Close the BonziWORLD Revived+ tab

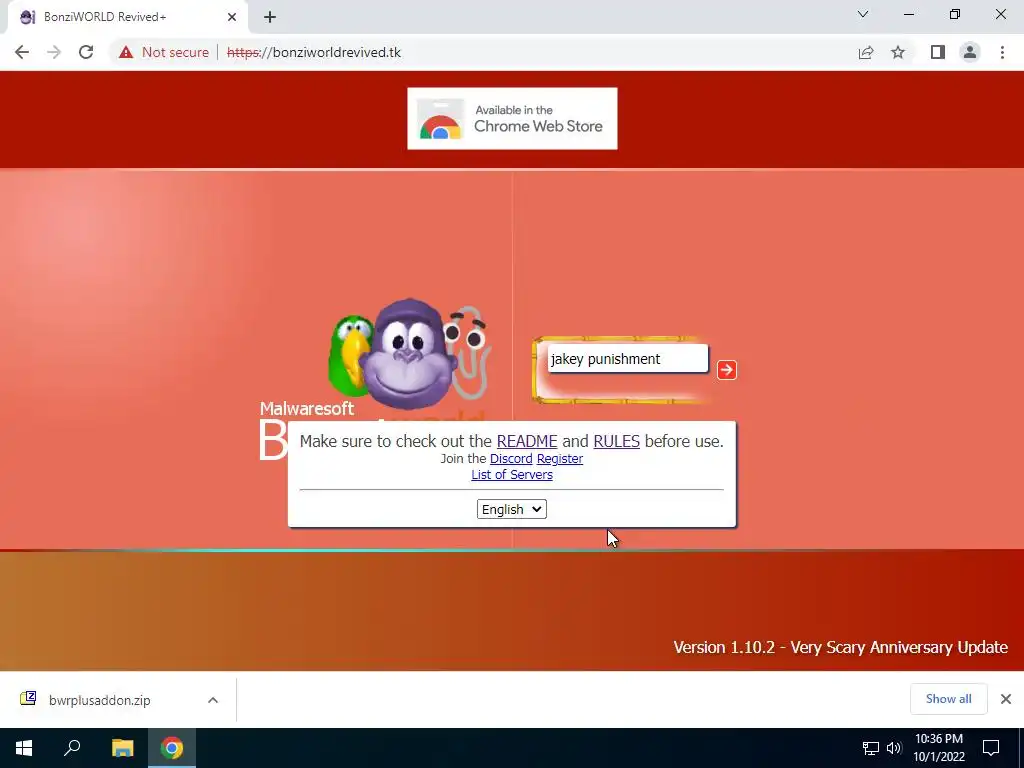pos(232,17)
